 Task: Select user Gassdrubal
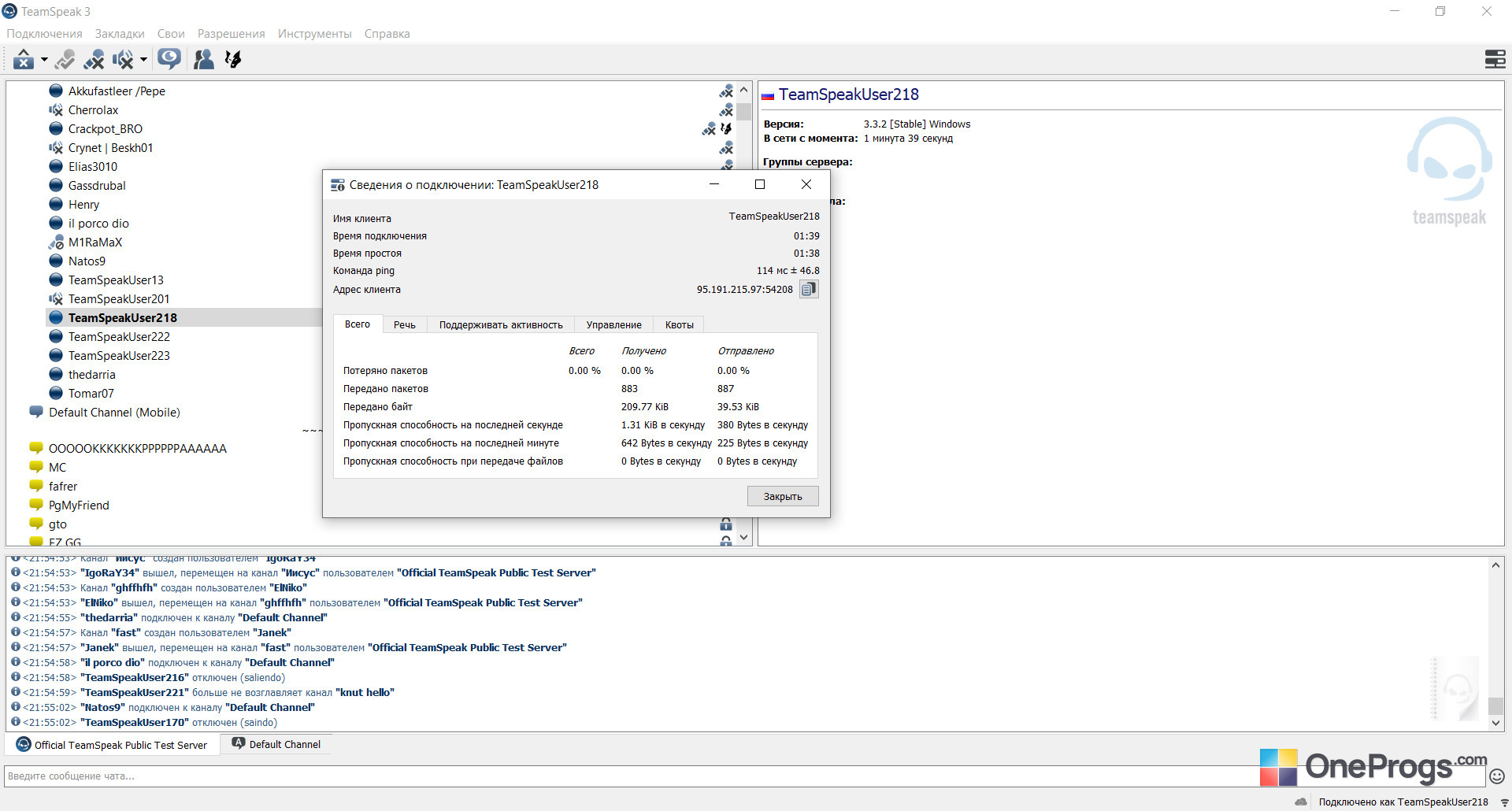pyautogui.click(x=97, y=186)
